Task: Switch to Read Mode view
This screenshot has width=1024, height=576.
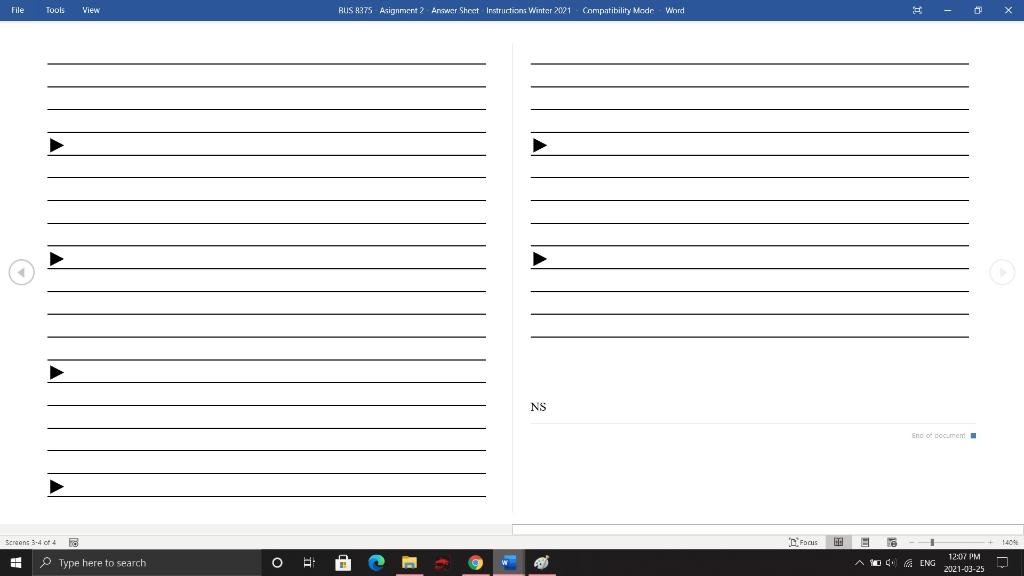Action: coord(838,542)
